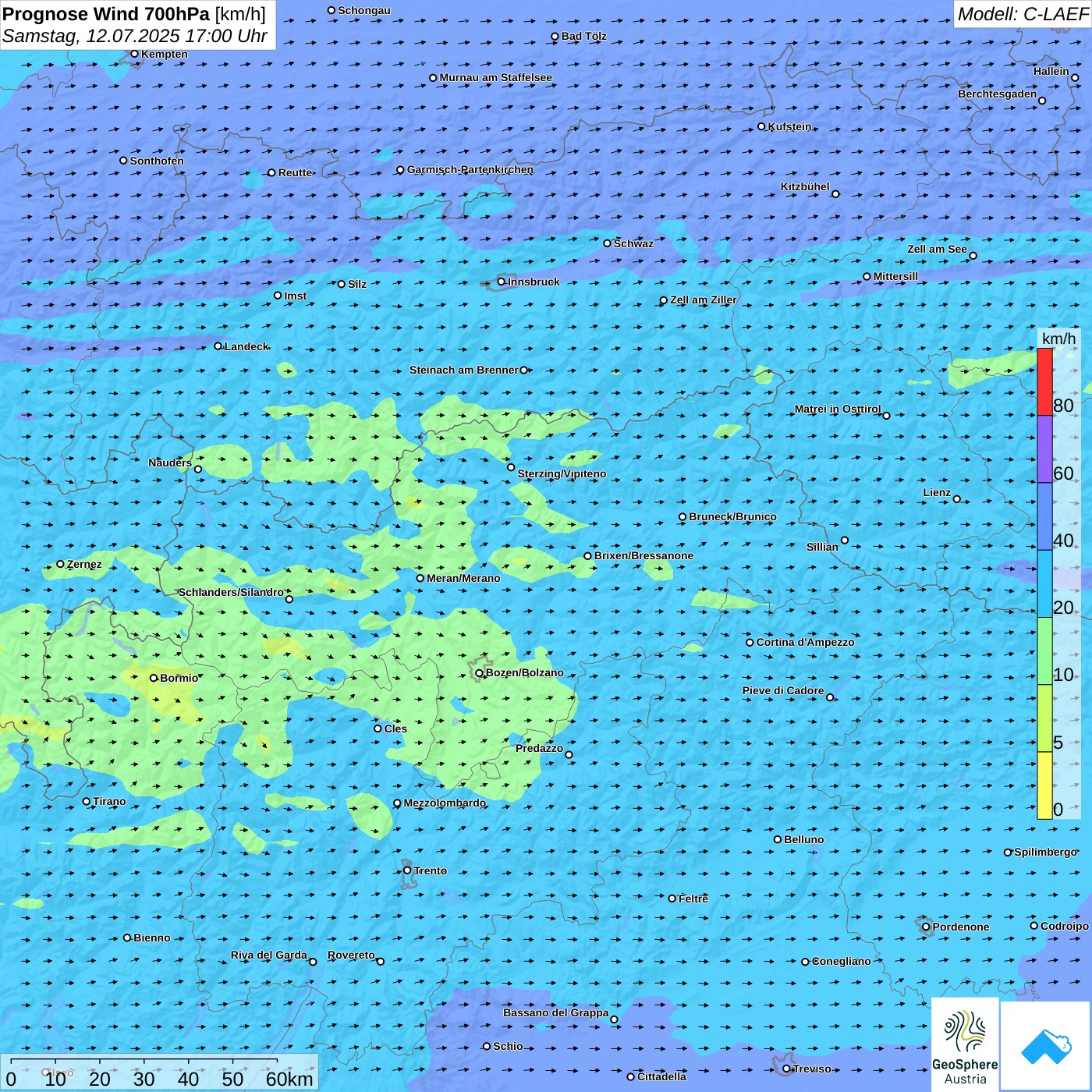Click the 'Cortina d'Ampezzo' label

tap(805, 642)
